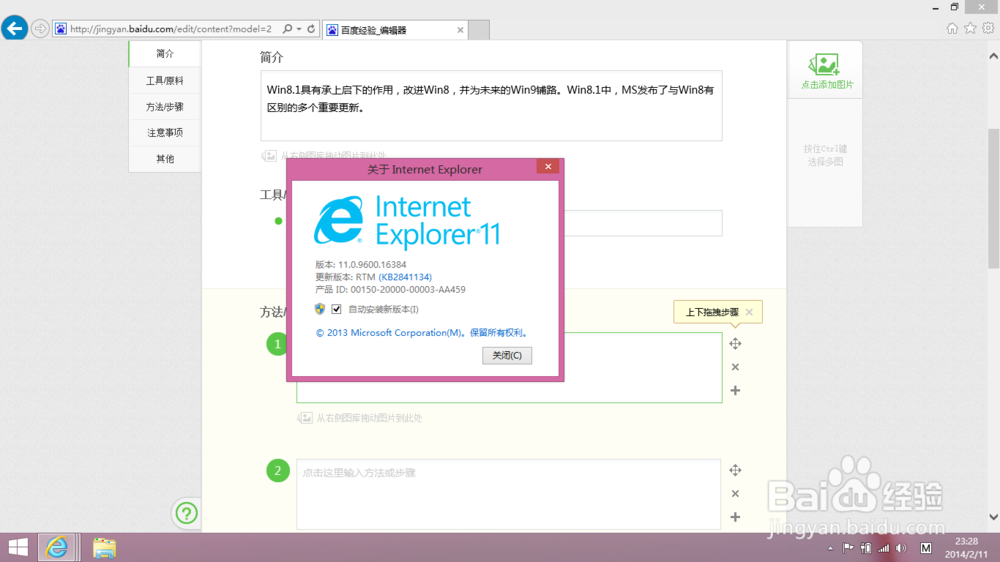Screen dimensions: 1000x562
Task: Open the address bar dropdown arrow
Action: pyautogui.click(x=299, y=29)
